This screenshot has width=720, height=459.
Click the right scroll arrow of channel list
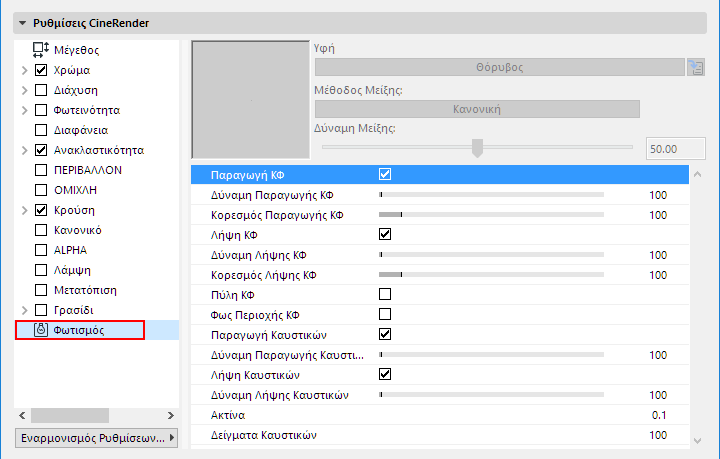pyautogui.click(x=172, y=414)
